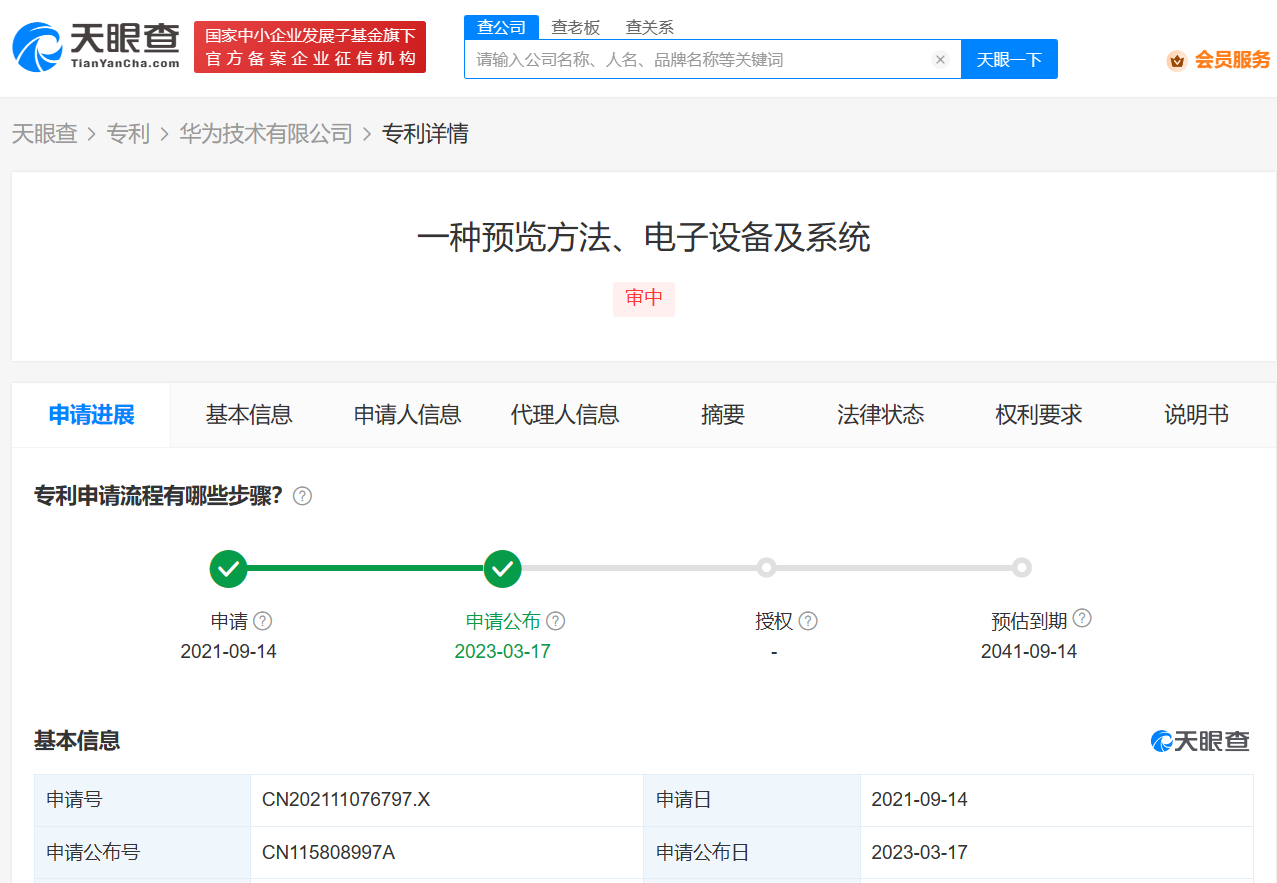Click the member services crown icon
The height and width of the screenshot is (883, 1277).
[1177, 60]
